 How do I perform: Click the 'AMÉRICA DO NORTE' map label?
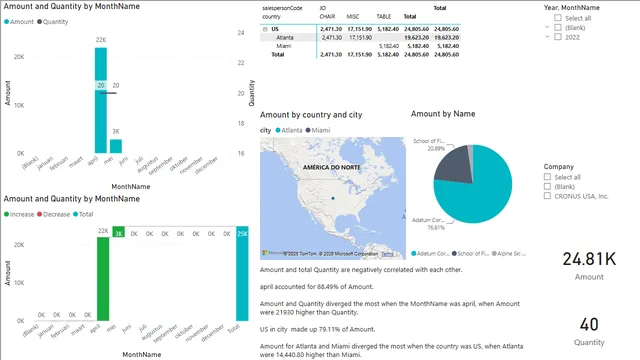(x=332, y=167)
